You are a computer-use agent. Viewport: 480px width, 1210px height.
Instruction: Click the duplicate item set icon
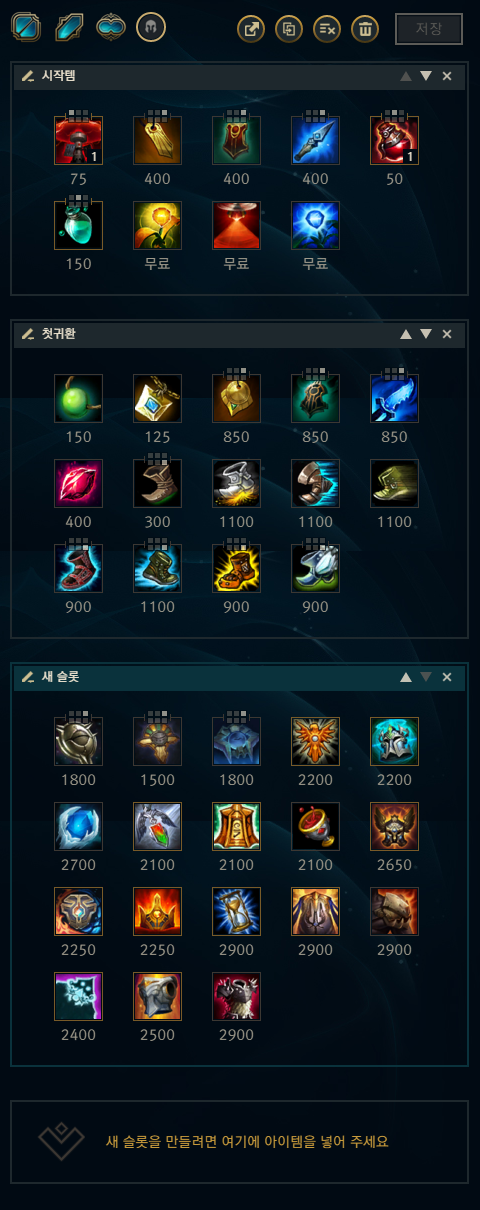click(x=289, y=29)
